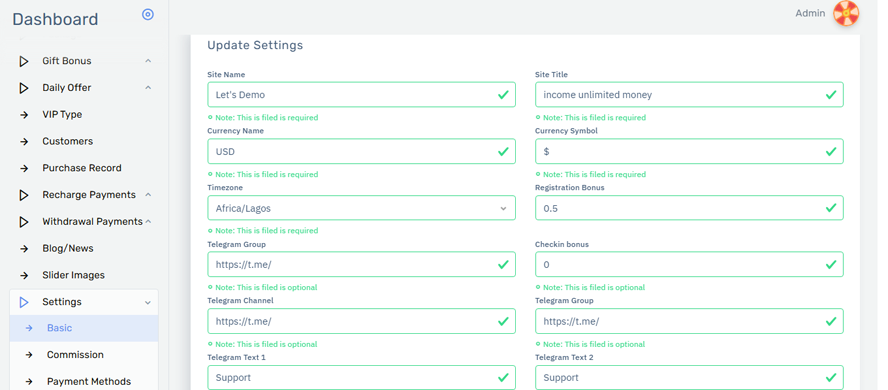Open the Gift Bonus menu
This screenshot has width=888, height=390.
(x=67, y=61)
